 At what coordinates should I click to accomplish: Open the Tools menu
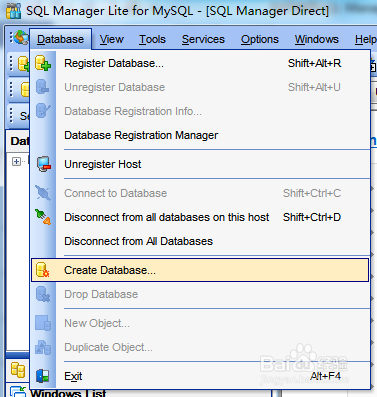(152, 39)
